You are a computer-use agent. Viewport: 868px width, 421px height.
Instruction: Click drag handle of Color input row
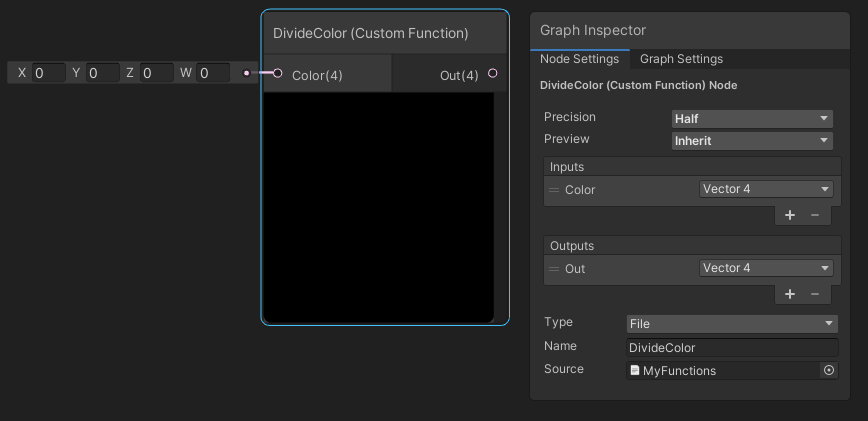point(554,190)
